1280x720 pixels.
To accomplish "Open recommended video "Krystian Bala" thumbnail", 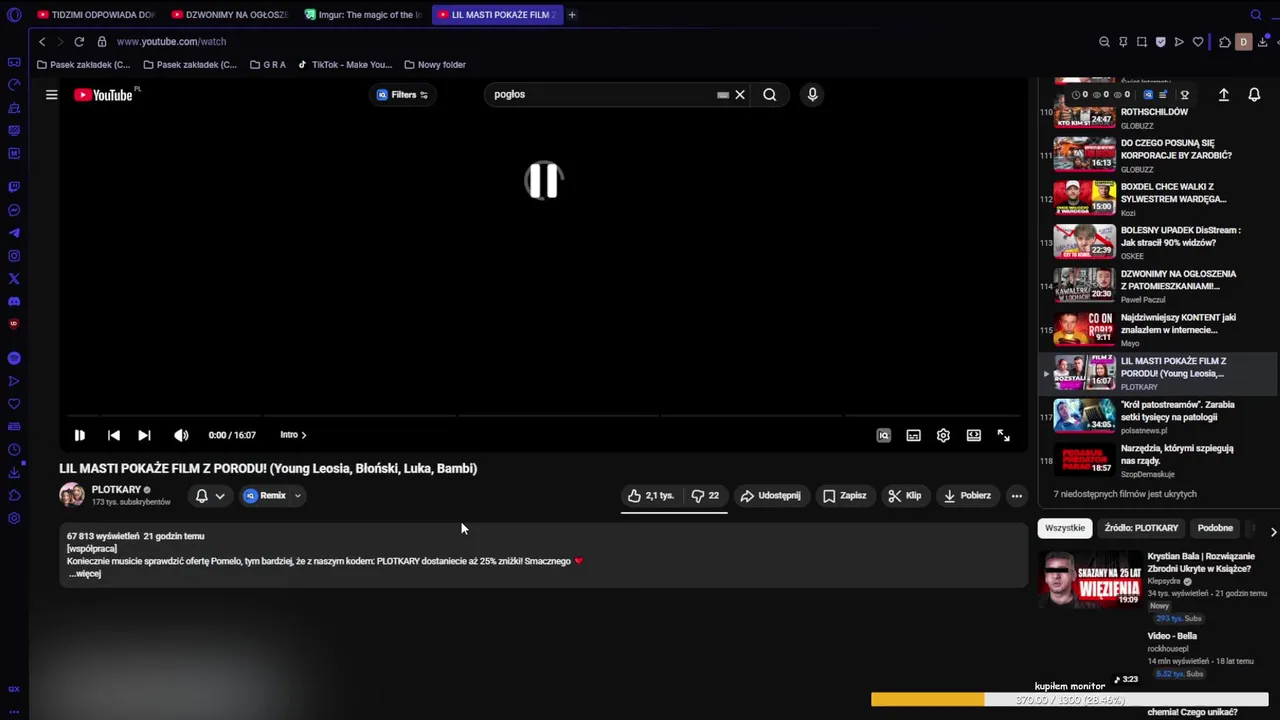I will (1090, 579).
